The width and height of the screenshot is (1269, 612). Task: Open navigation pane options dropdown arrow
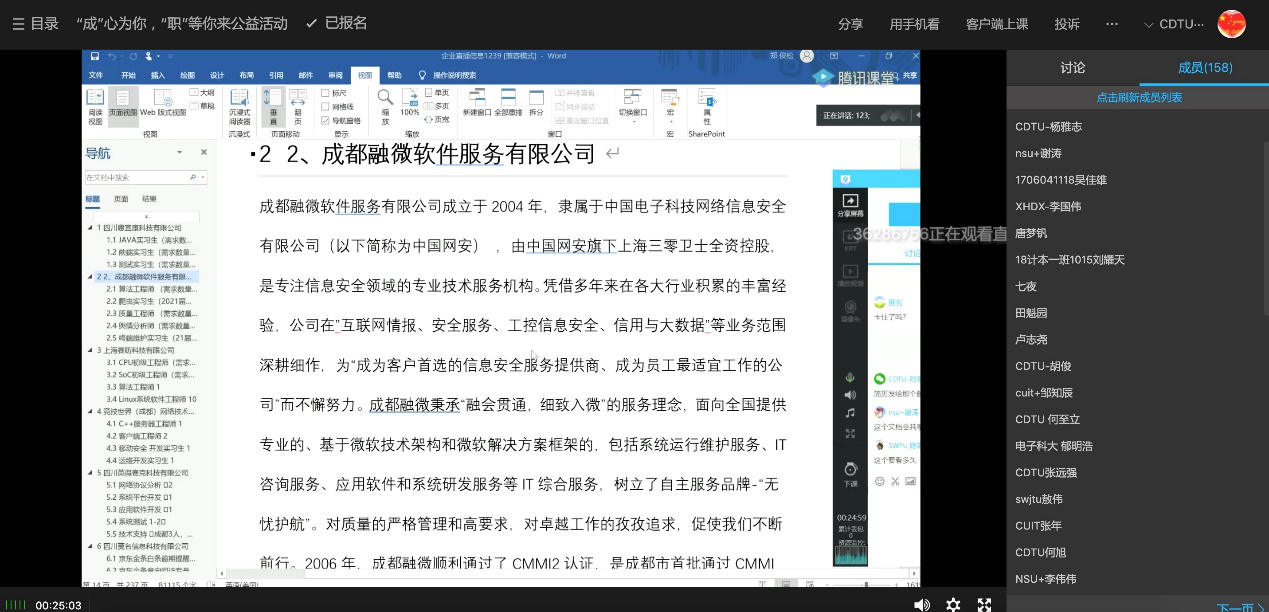click(x=180, y=153)
